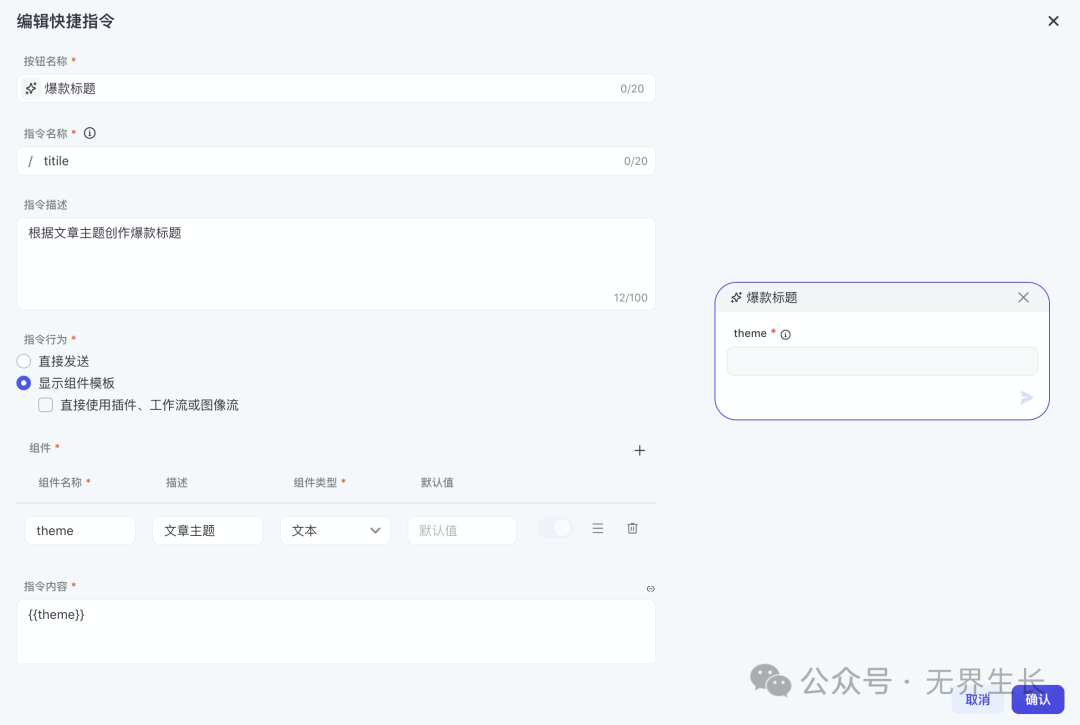This screenshot has width=1080, height=725.
Task: Click the info icon next to theme label
Action: pyautogui.click(x=785, y=335)
